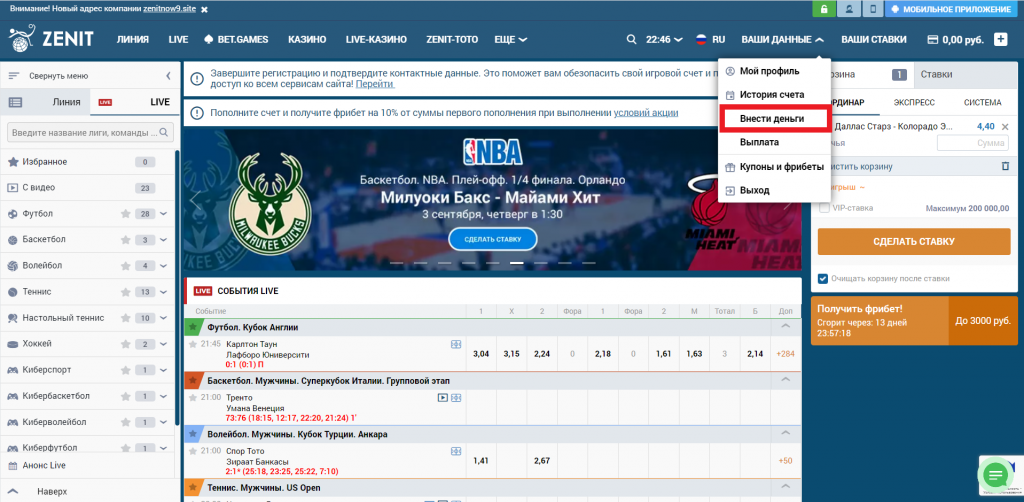Screen dimensions: 1024x502
Task: Open the ЕЩЕ dropdown in navigation
Action: click(x=511, y=39)
